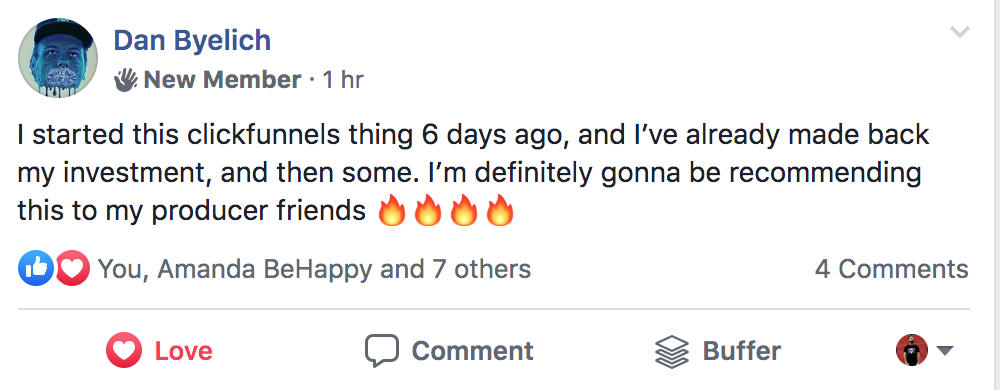The width and height of the screenshot is (1000, 390).
Task: View the 4 Comments link
Action: coord(892,269)
